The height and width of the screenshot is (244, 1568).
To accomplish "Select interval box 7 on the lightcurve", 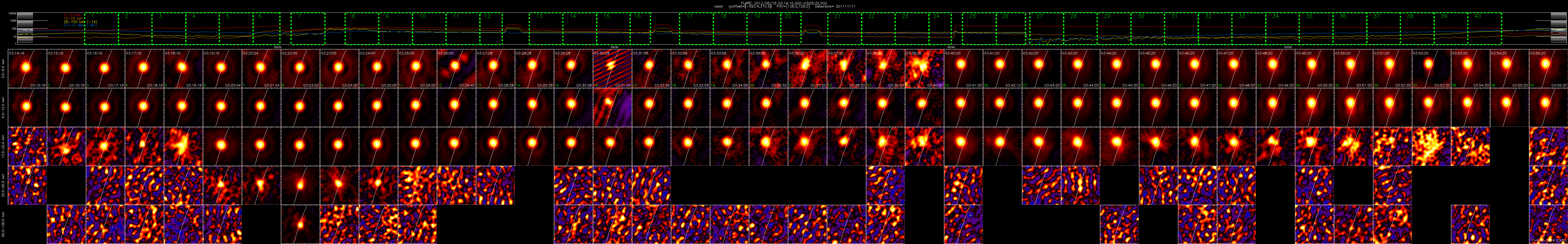I will (308, 29).
